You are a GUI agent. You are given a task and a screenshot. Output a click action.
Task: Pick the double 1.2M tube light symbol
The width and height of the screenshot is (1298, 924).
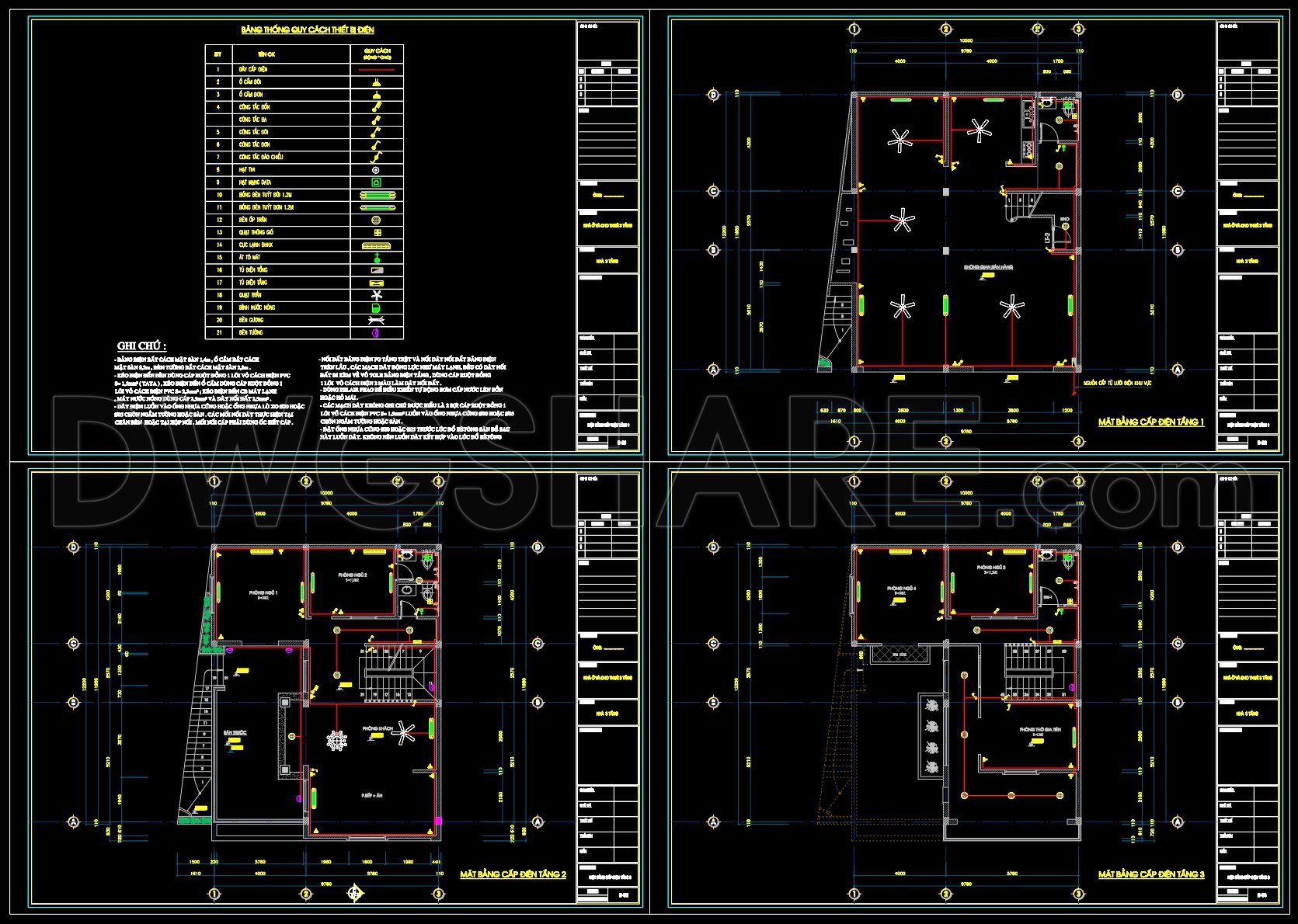pyautogui.click(x=377, y=195)
